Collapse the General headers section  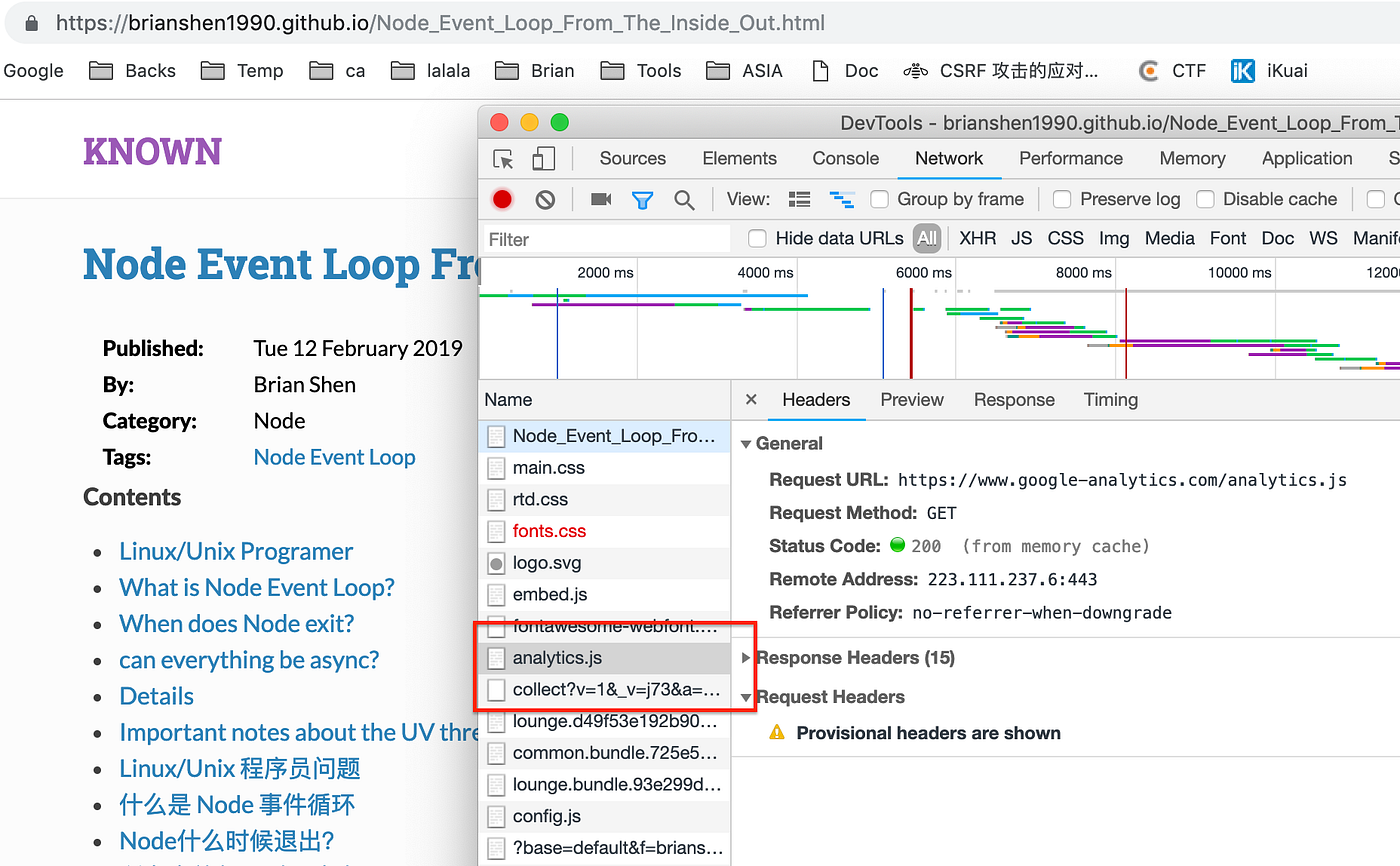point(746,443)
